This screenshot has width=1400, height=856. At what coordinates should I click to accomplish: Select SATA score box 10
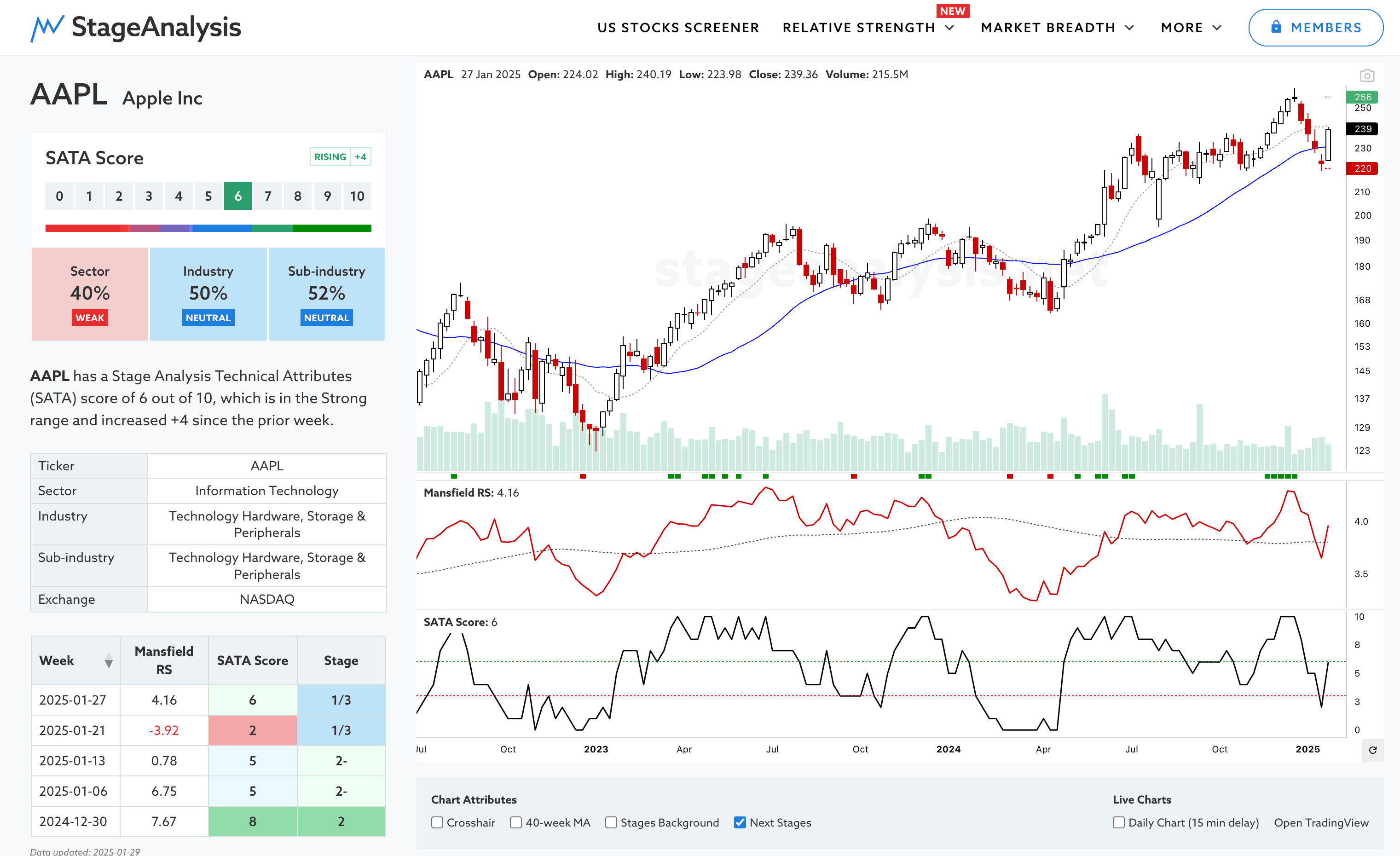(357, 196)
